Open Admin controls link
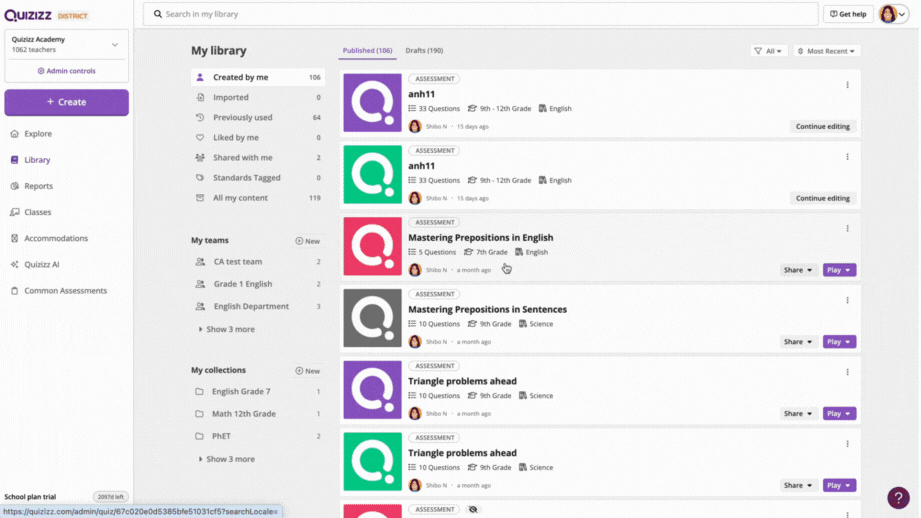The image size is (921, 518). click(66, 71)
